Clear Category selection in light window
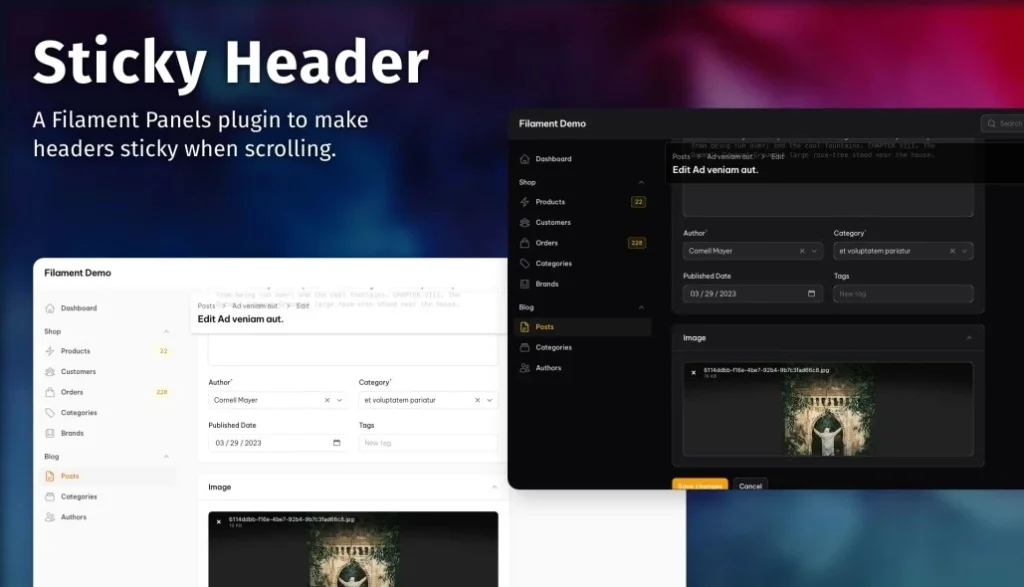Image resolution: width=1024 pixels, height=587 pixels. tap(477, 400)
